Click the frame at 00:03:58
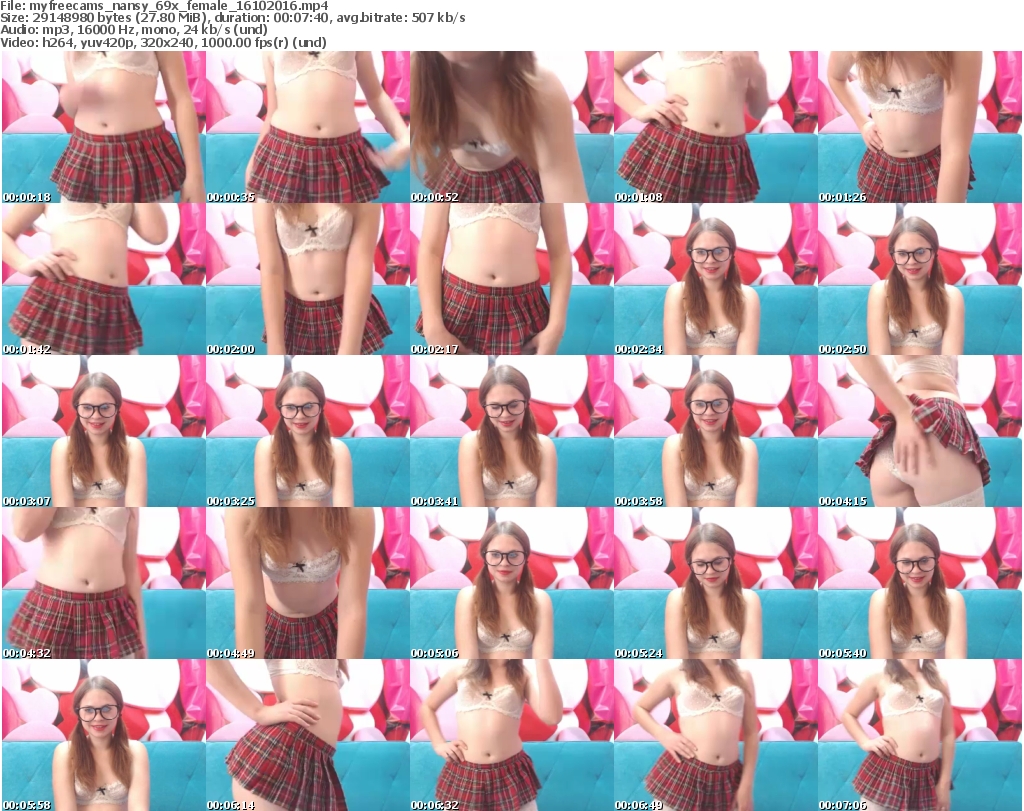1024x811 pixels. [716, 431]
